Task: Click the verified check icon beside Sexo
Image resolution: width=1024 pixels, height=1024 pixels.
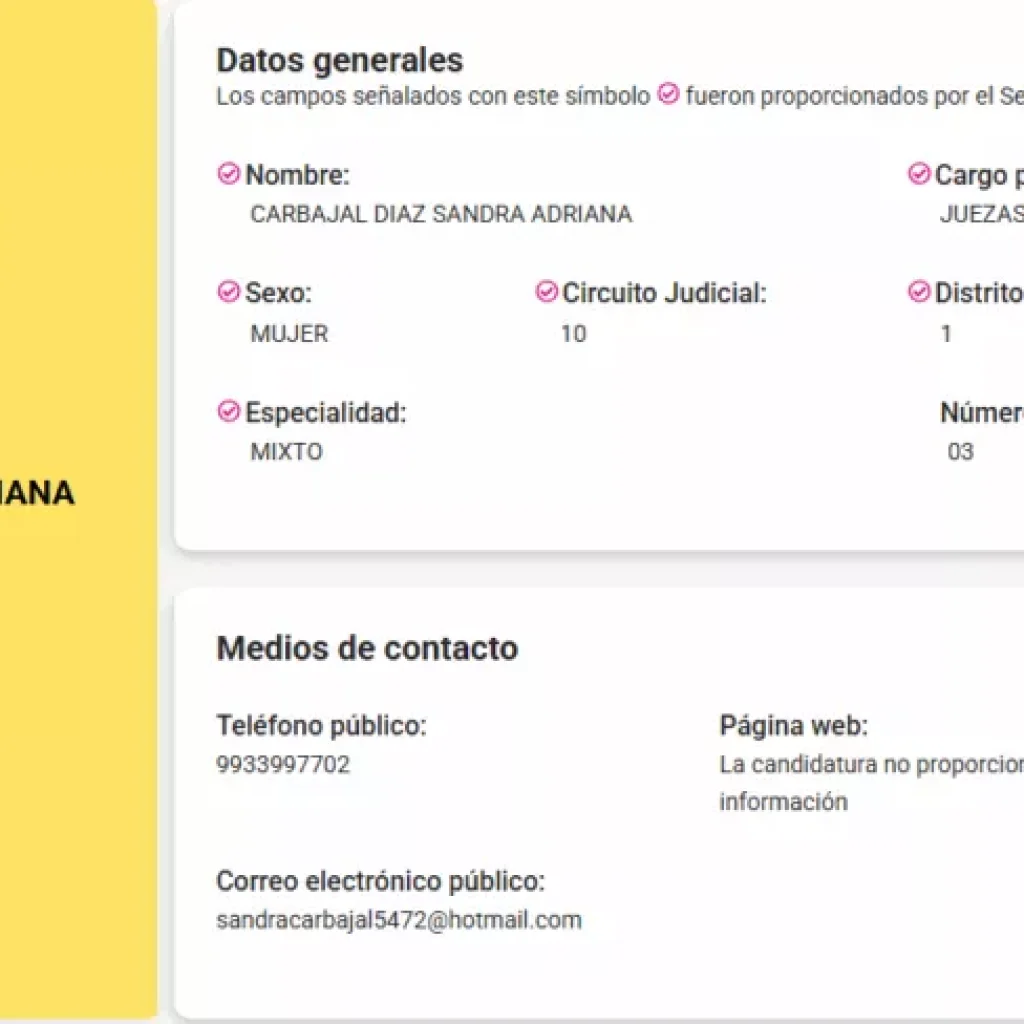Action: click(229, 292)
